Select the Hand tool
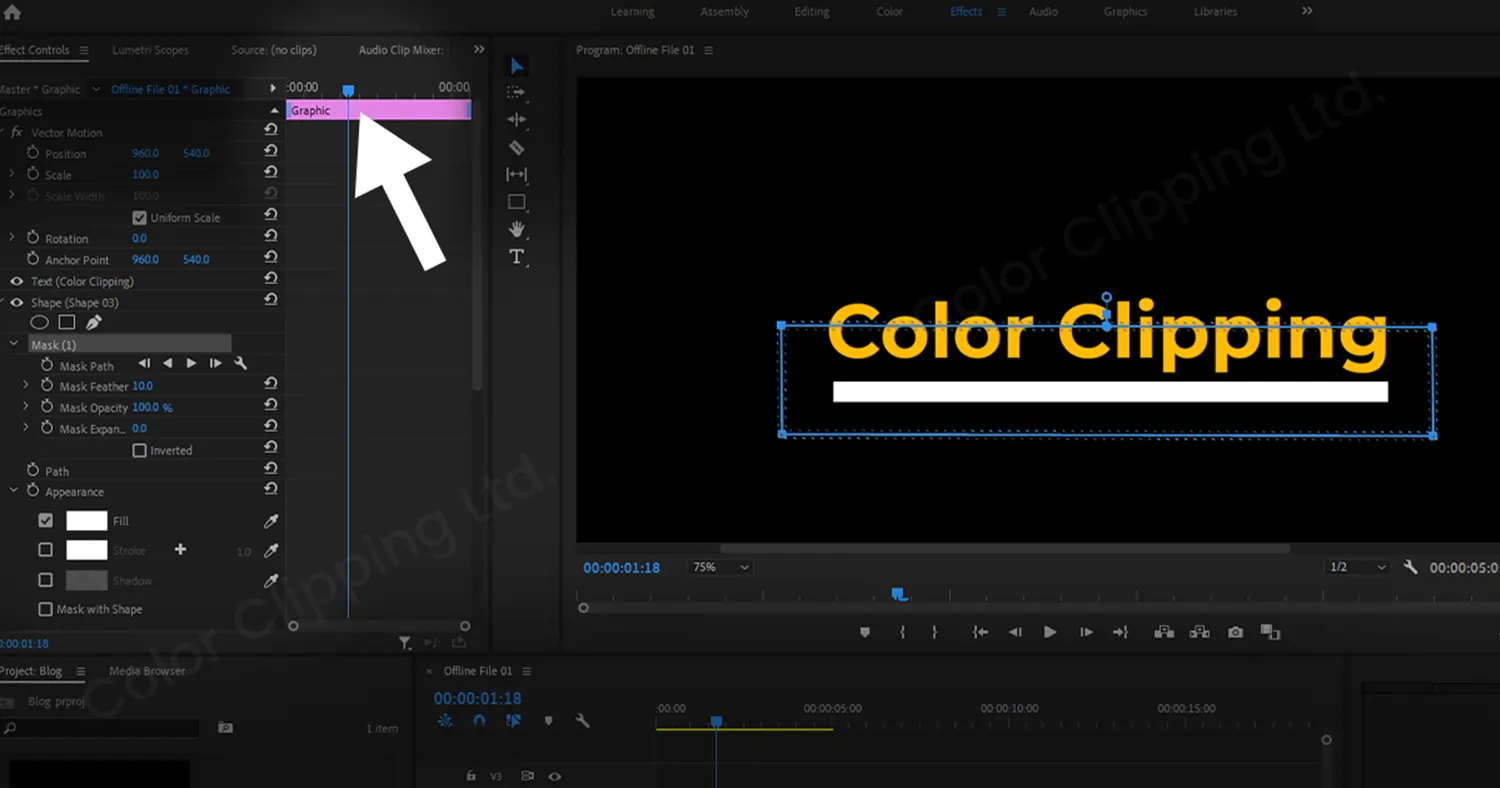The height and width of the screenshot is (788, 1500). pyautogui.click(x=517, y=229)
